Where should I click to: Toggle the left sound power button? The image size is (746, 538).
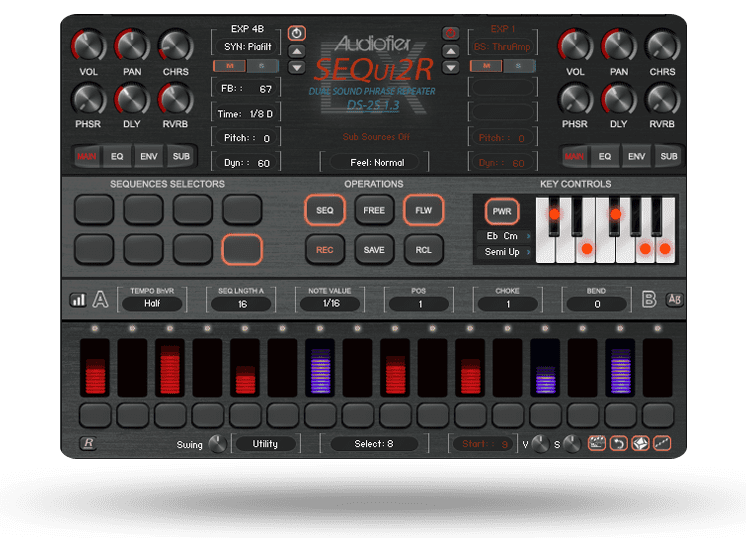(296, 32)
